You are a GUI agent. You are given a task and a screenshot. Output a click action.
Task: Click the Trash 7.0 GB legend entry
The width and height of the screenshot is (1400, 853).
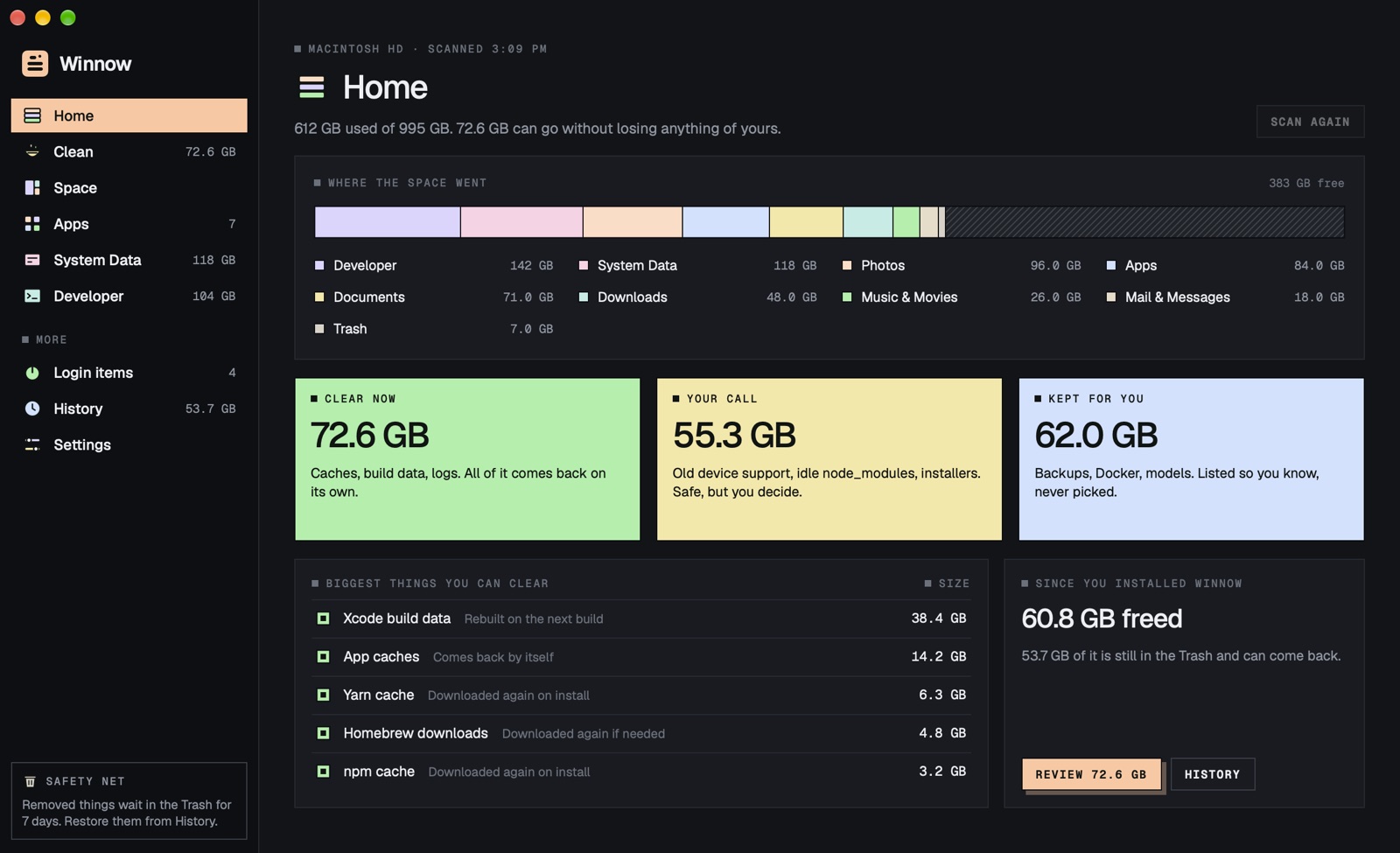coord(434,329)
